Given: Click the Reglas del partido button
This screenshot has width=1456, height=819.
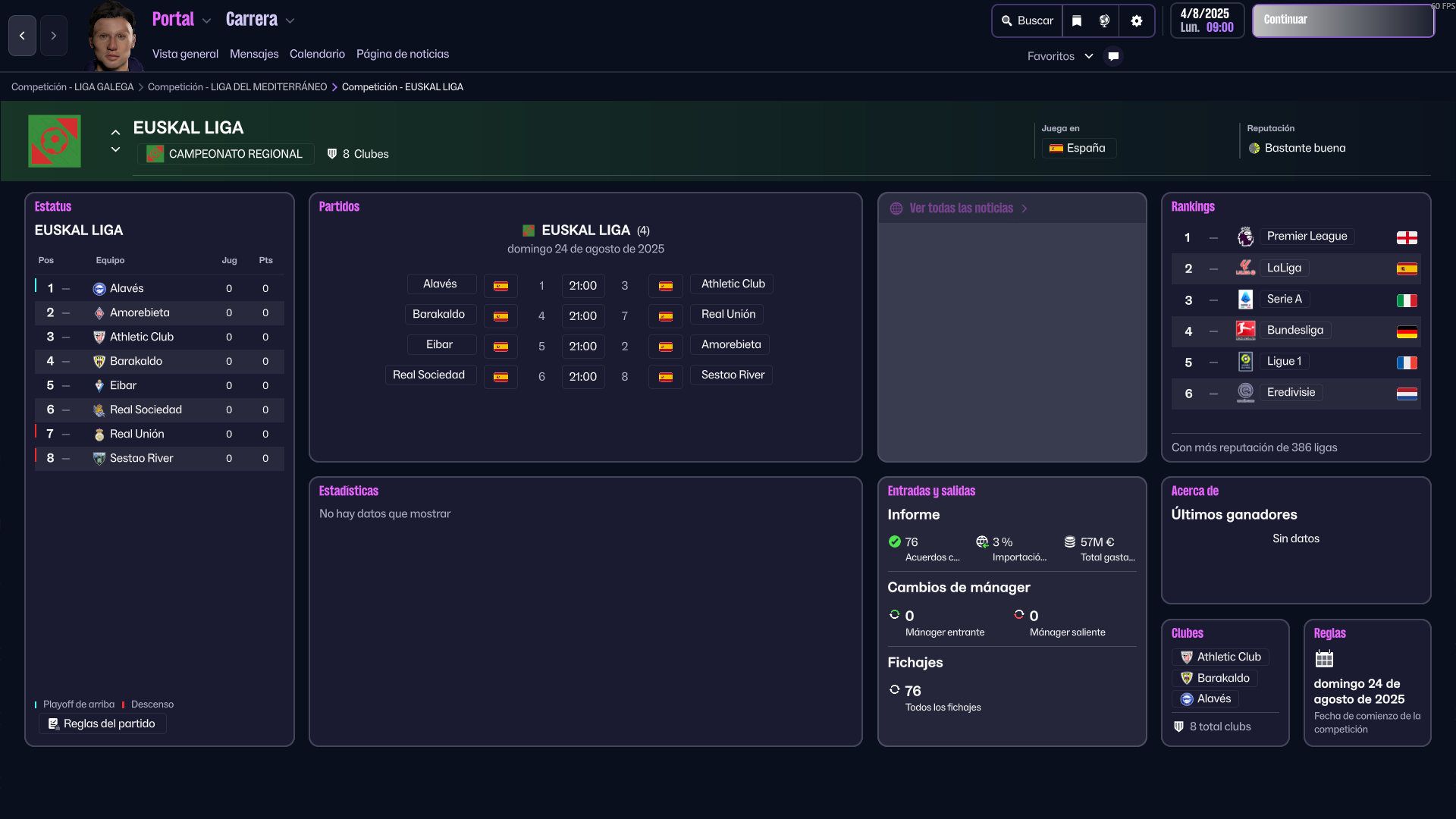Looking at the screenshot, I should pos(102,723).
